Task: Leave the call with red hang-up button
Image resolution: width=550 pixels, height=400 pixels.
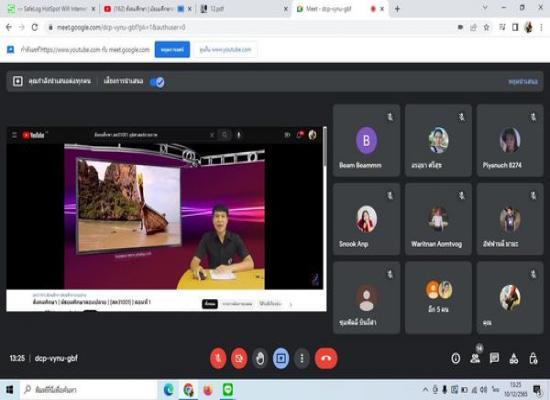Action: (x=326, y=358)
